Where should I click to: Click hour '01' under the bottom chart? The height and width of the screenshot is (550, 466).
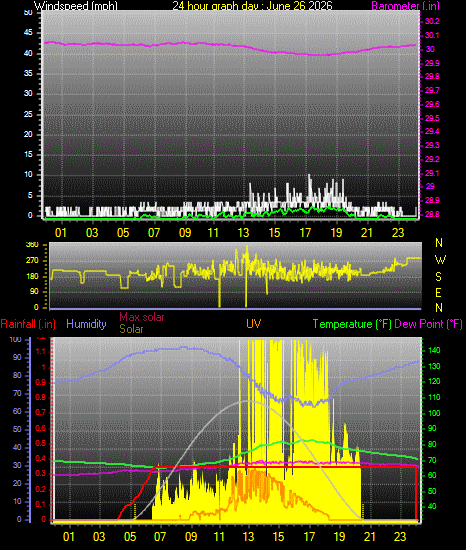point(69,537)
